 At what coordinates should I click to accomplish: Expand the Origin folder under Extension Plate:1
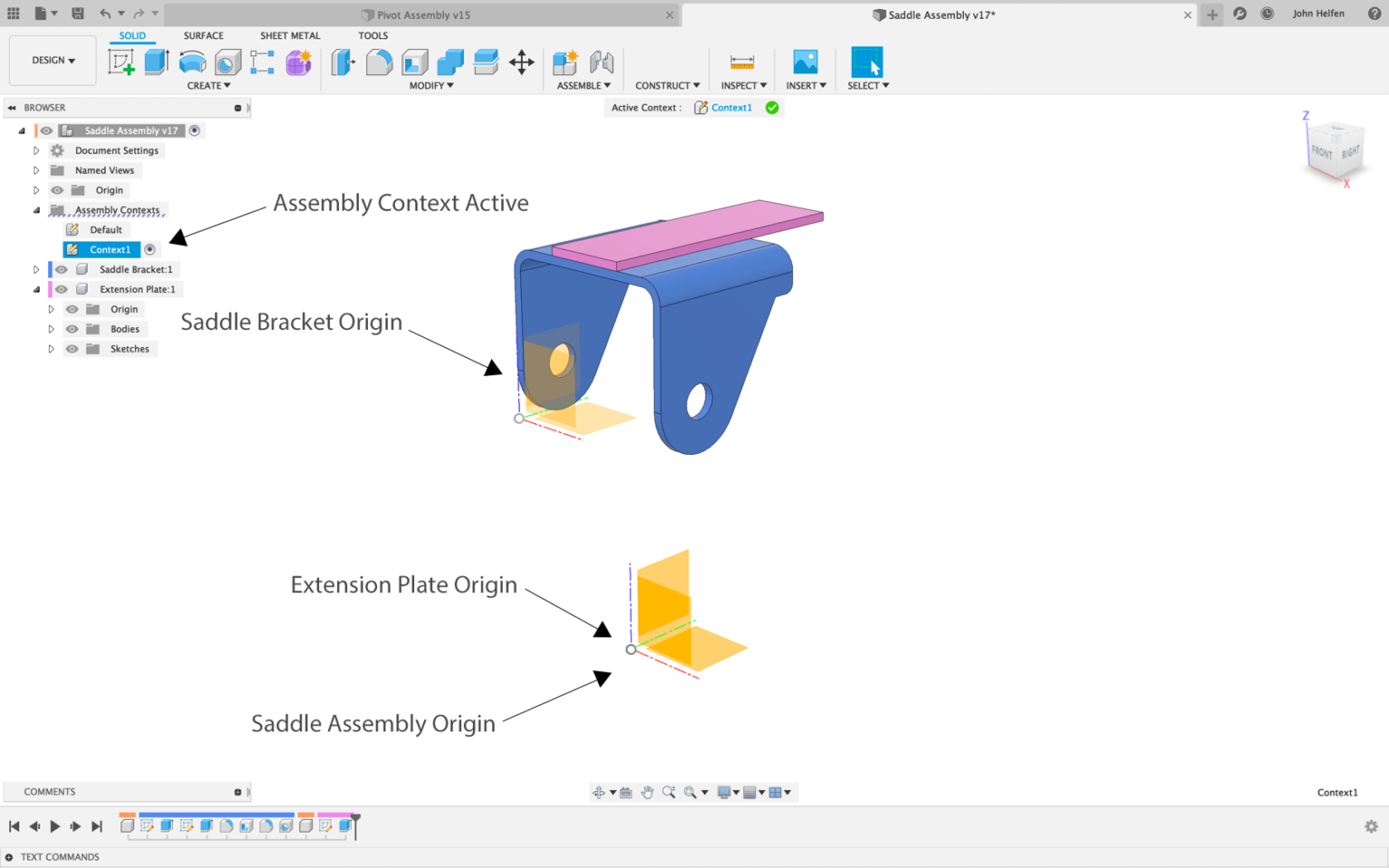click(51, 308)
